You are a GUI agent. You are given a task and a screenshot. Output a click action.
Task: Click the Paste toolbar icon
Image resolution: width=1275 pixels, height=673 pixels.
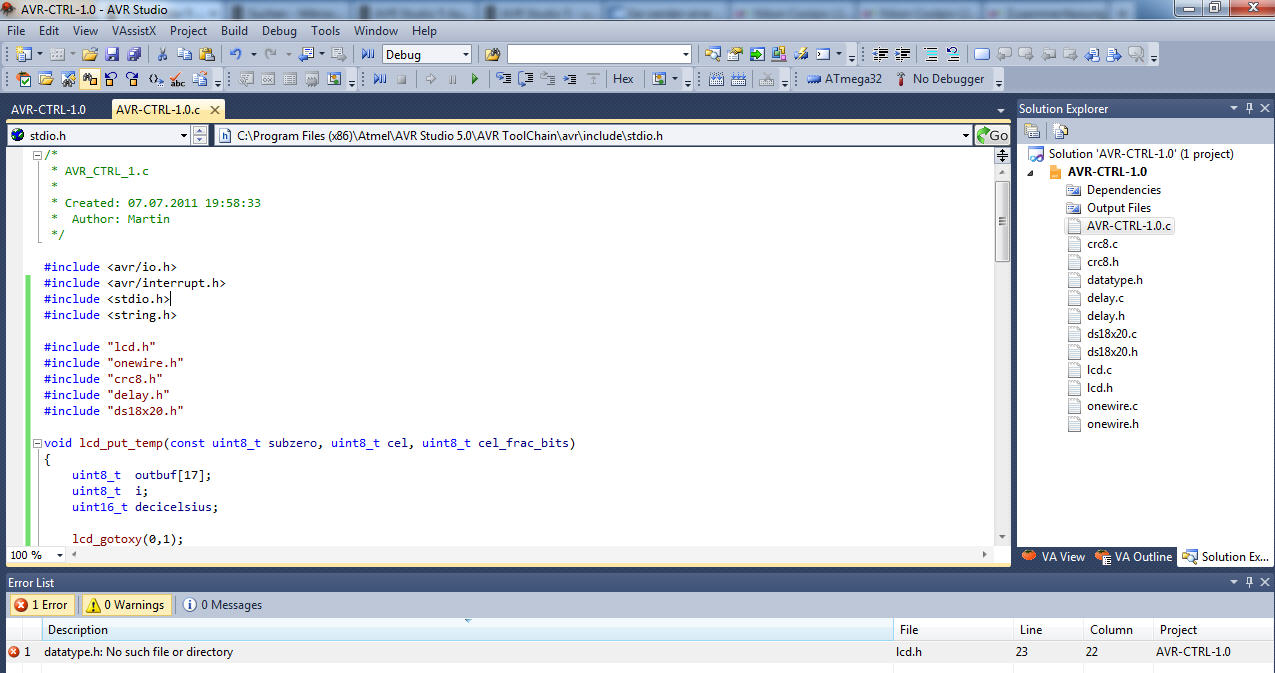205,54
